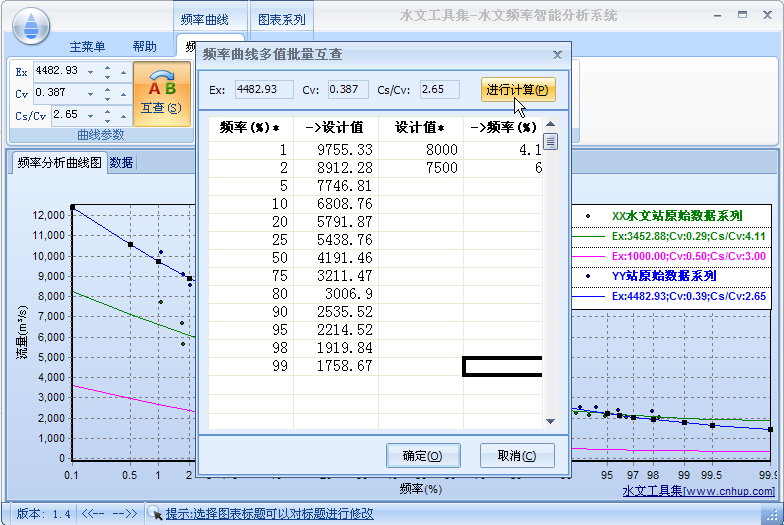Open the Cs/Cv value dropdown arrow
The image size is (784, 525).
coord(90,115)
